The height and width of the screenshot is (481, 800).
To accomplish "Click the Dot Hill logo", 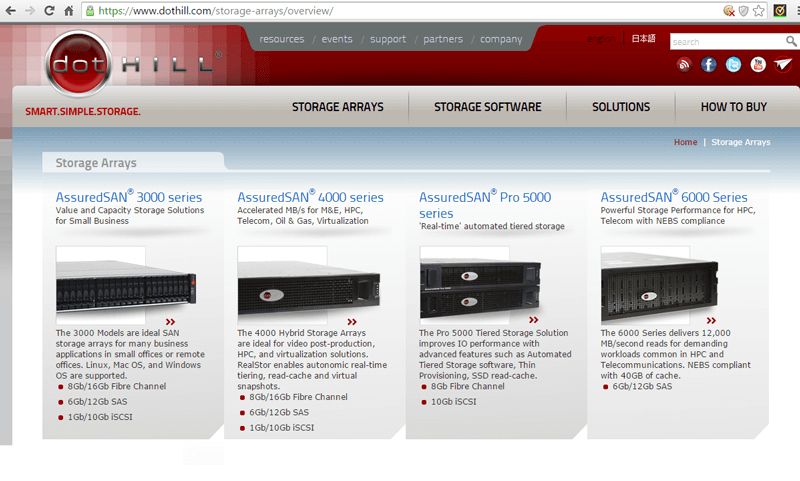I will [x=133, y=64].
